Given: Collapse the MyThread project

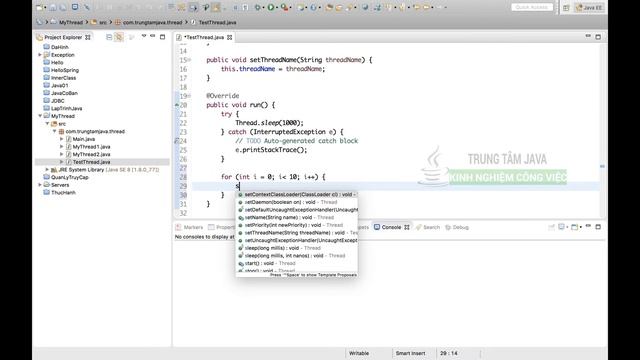Looking at the screenshot, I should click(x=40, y=116).
